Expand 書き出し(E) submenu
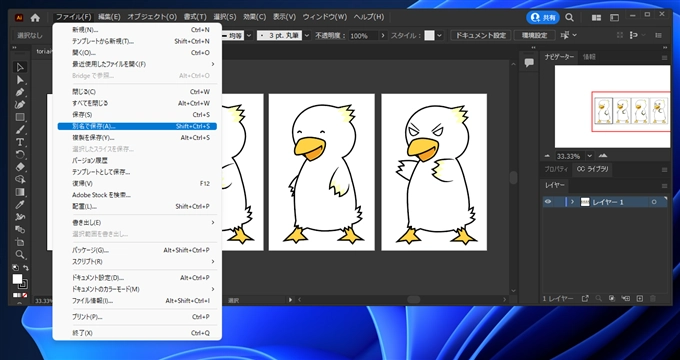 click(x=212, y=223)
